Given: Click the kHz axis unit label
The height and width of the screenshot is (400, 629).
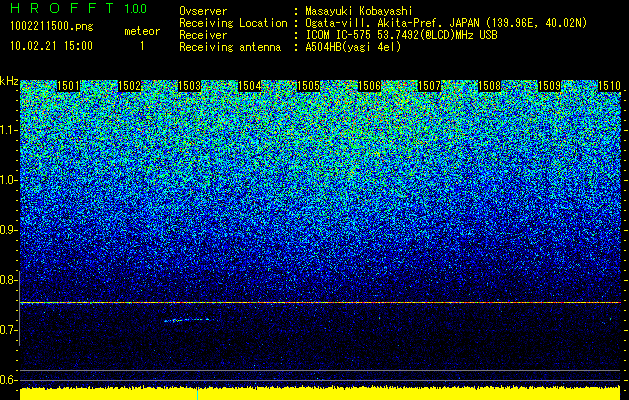Looking at the screenshot, I should coord(9,82).
